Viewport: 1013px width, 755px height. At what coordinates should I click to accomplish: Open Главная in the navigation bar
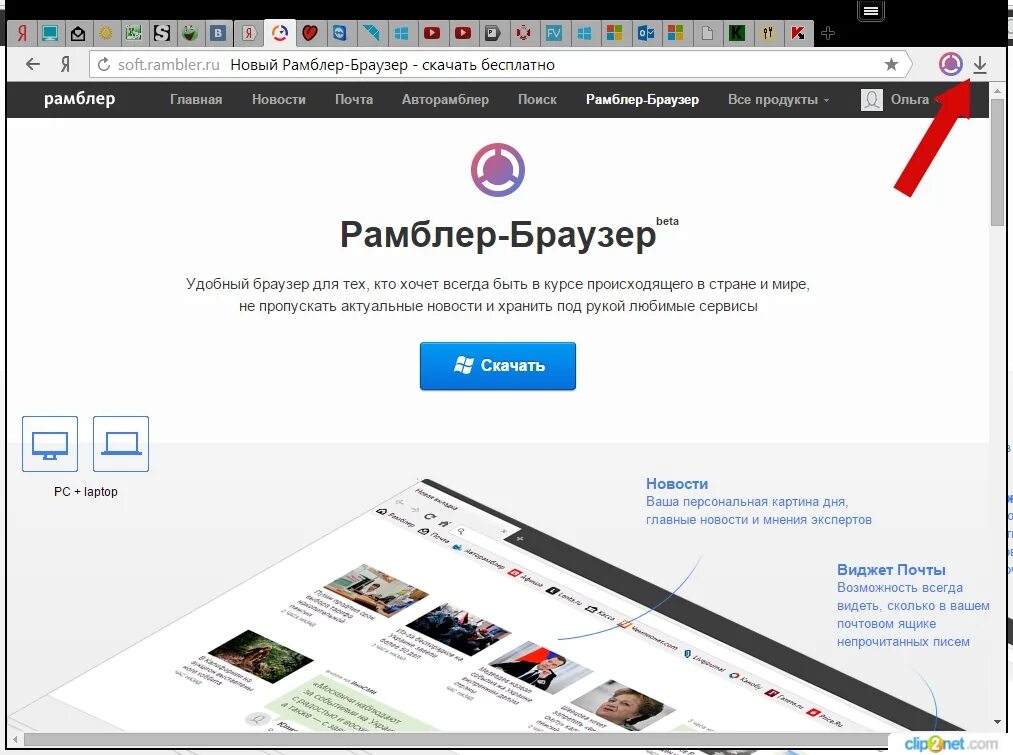pos(196,99)
